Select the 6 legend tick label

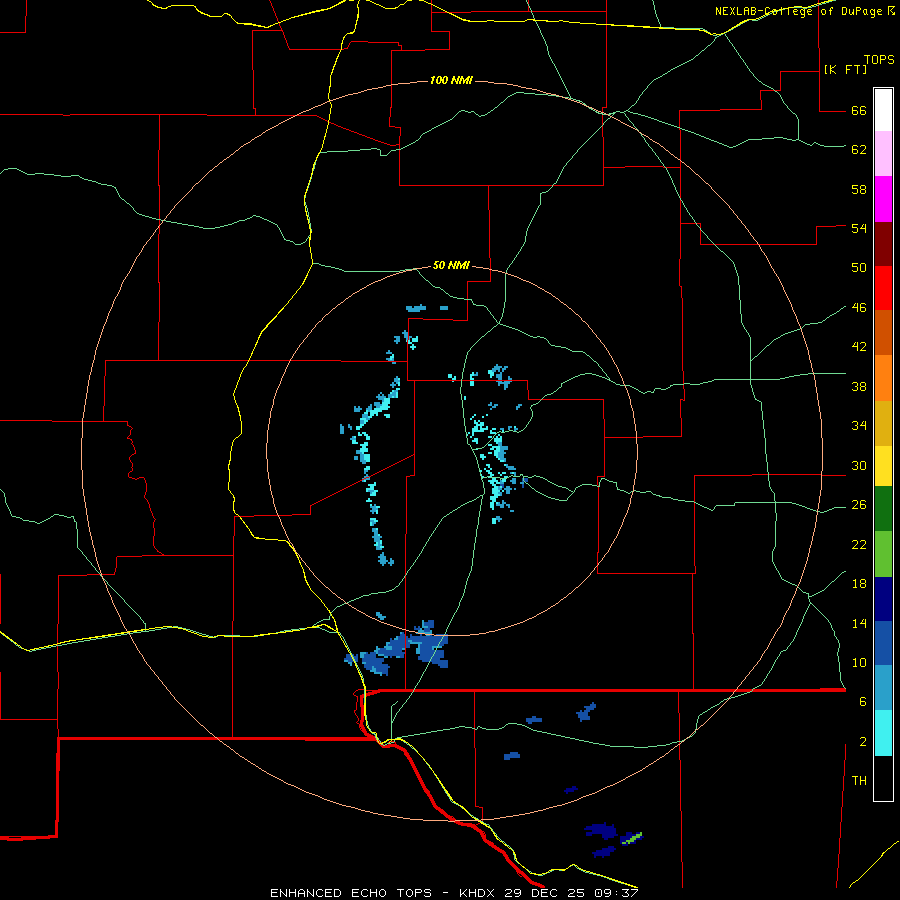[x=863, y=702]
